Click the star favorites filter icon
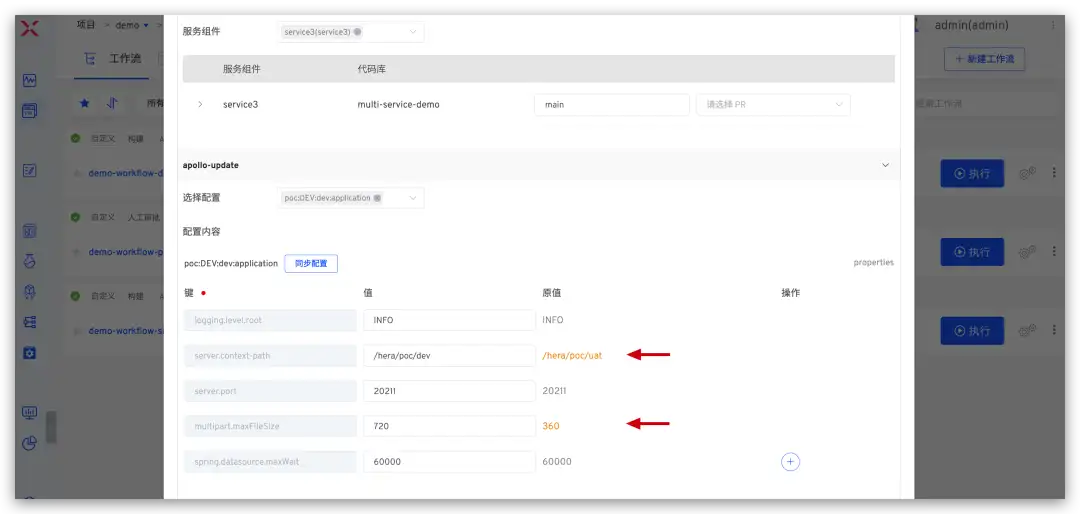 (84, 103)
